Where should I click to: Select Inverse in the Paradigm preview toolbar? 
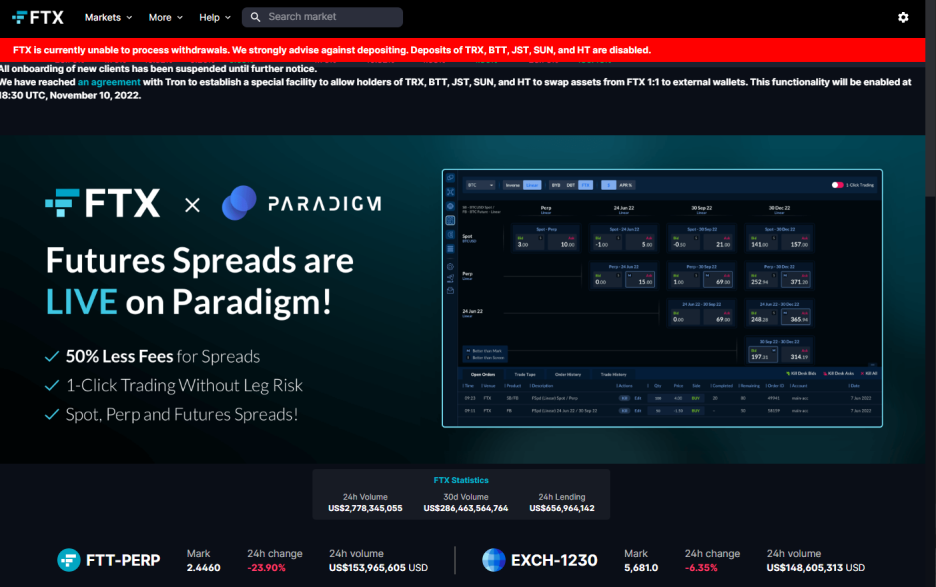point(513,185)
